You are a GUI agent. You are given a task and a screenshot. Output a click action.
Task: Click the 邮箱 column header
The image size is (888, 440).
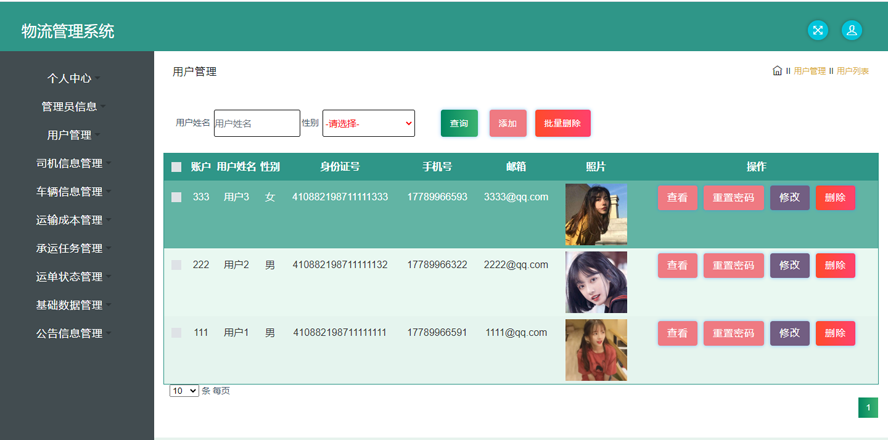click(x=516, y=167)
